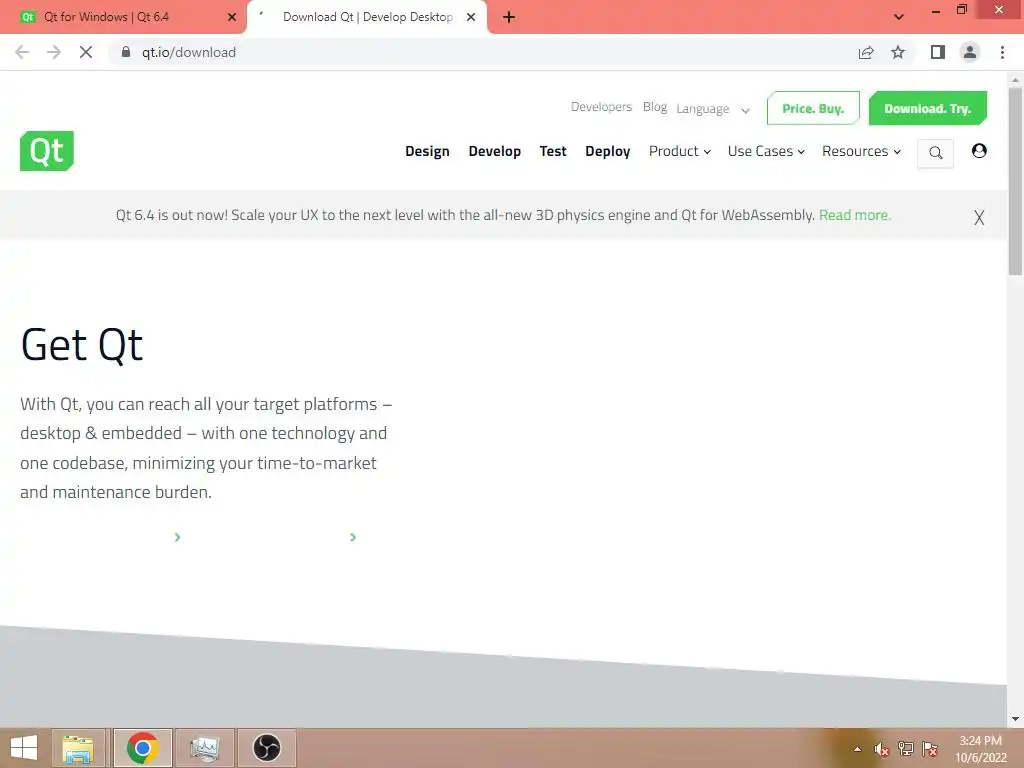Image resolution: width=1024 pixels, height=768 pixels.
Task: Open the taskbar clock showing 3:24 PM
Action: [980, 749]
